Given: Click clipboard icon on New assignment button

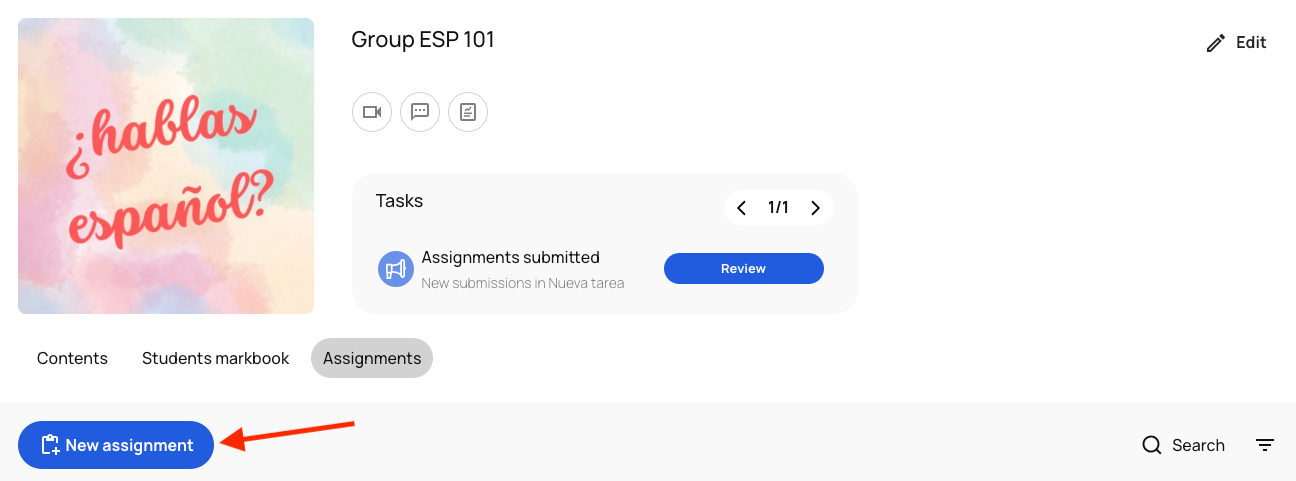Looking at the screenshot, I should point(50,446).
